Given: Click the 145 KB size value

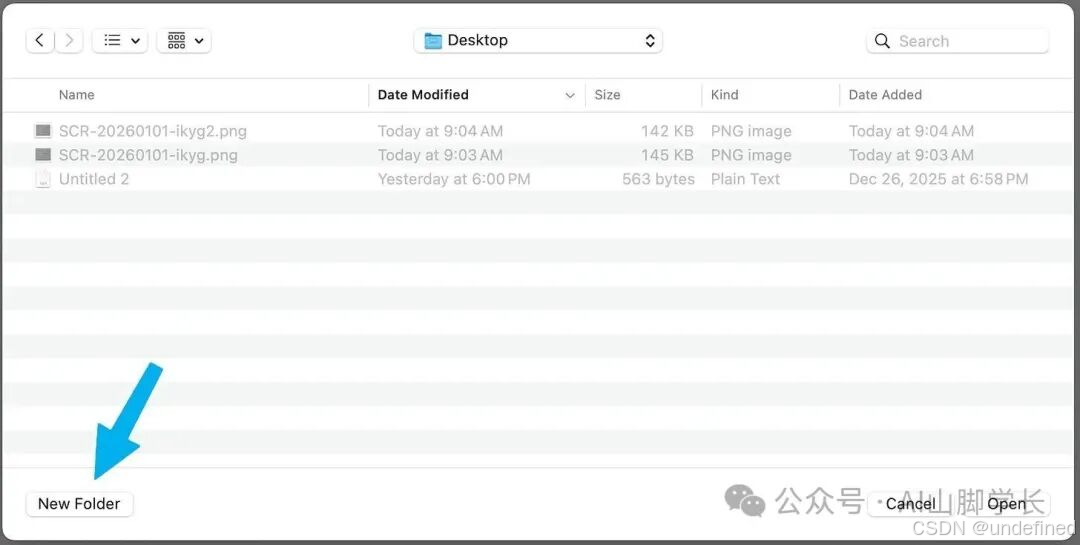Looking at the screenshot, I should tap(667, 155).
